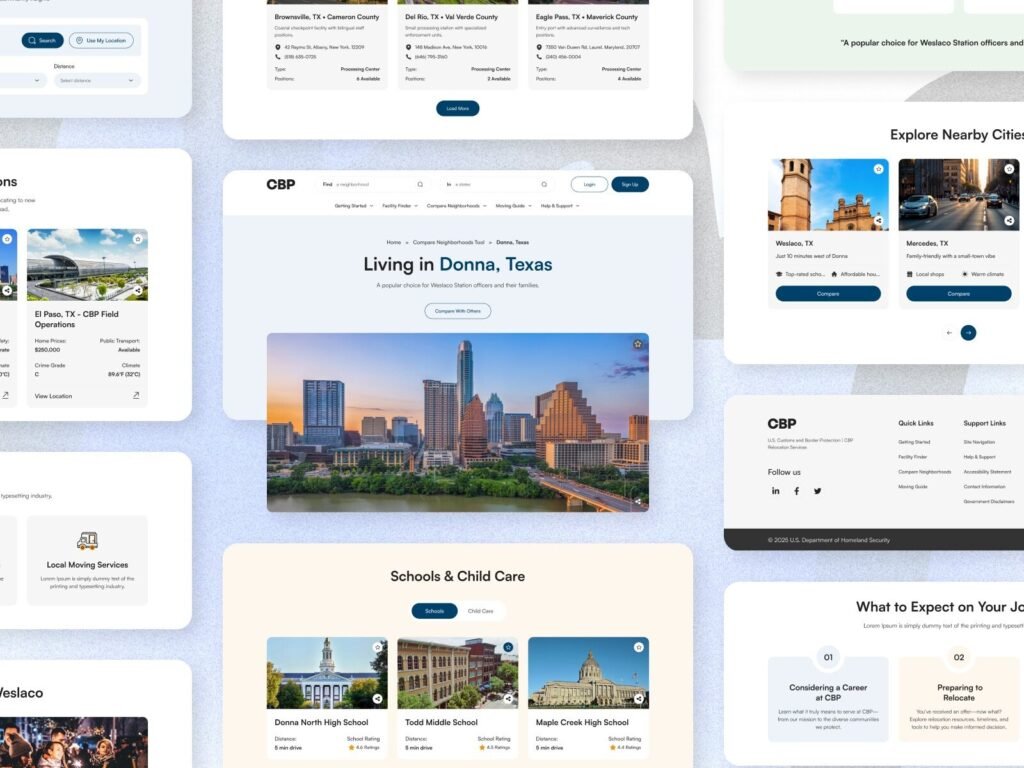Open Facility Finder in footer Quick Links
Viewport: 1024px width, 768px height.
click(x=912, y=457)
